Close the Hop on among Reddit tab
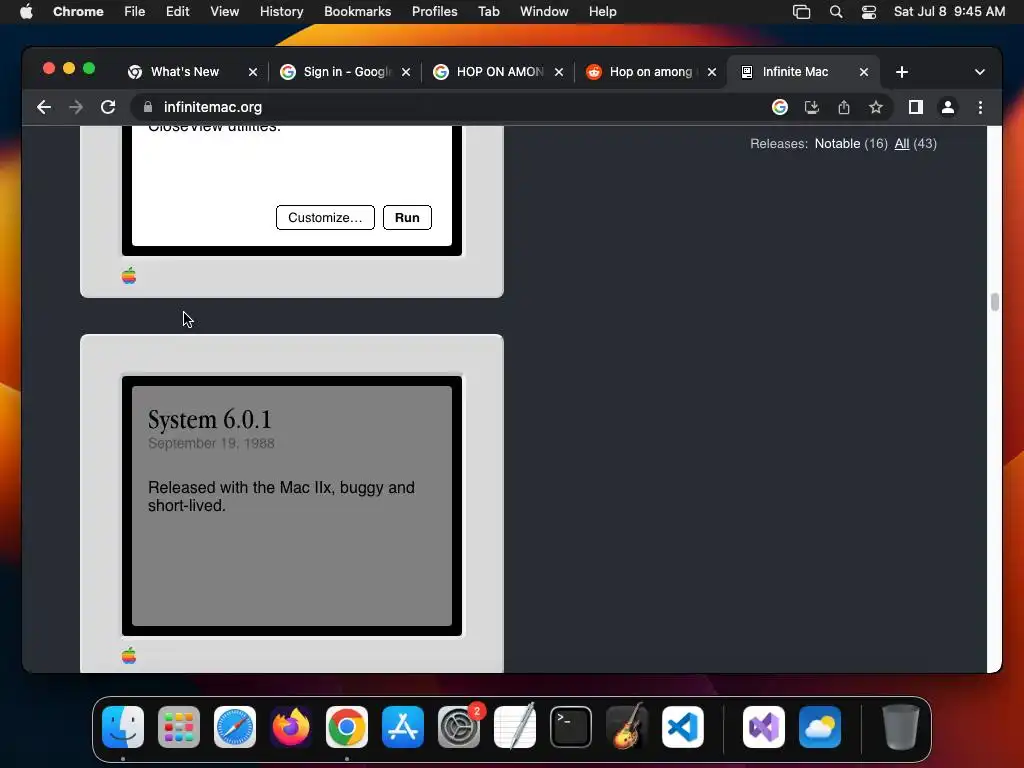The width and height of the screenshot is (1024, 768). [712, 72]
